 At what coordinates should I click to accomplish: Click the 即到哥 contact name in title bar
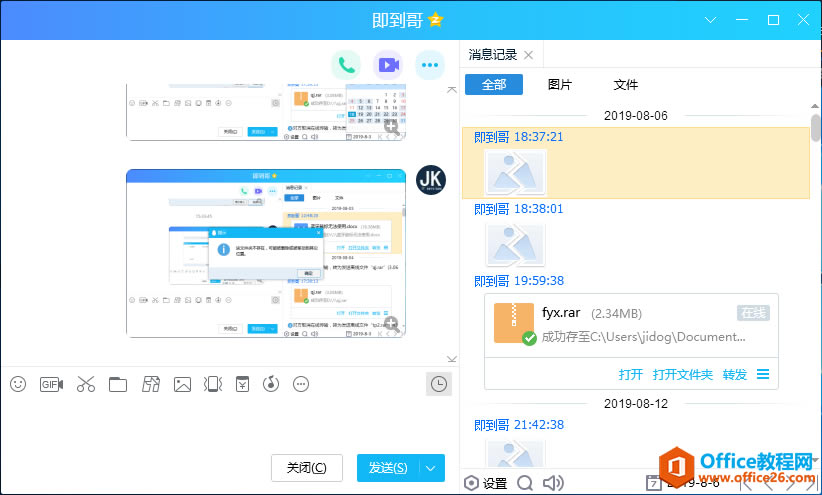[397, 20]
